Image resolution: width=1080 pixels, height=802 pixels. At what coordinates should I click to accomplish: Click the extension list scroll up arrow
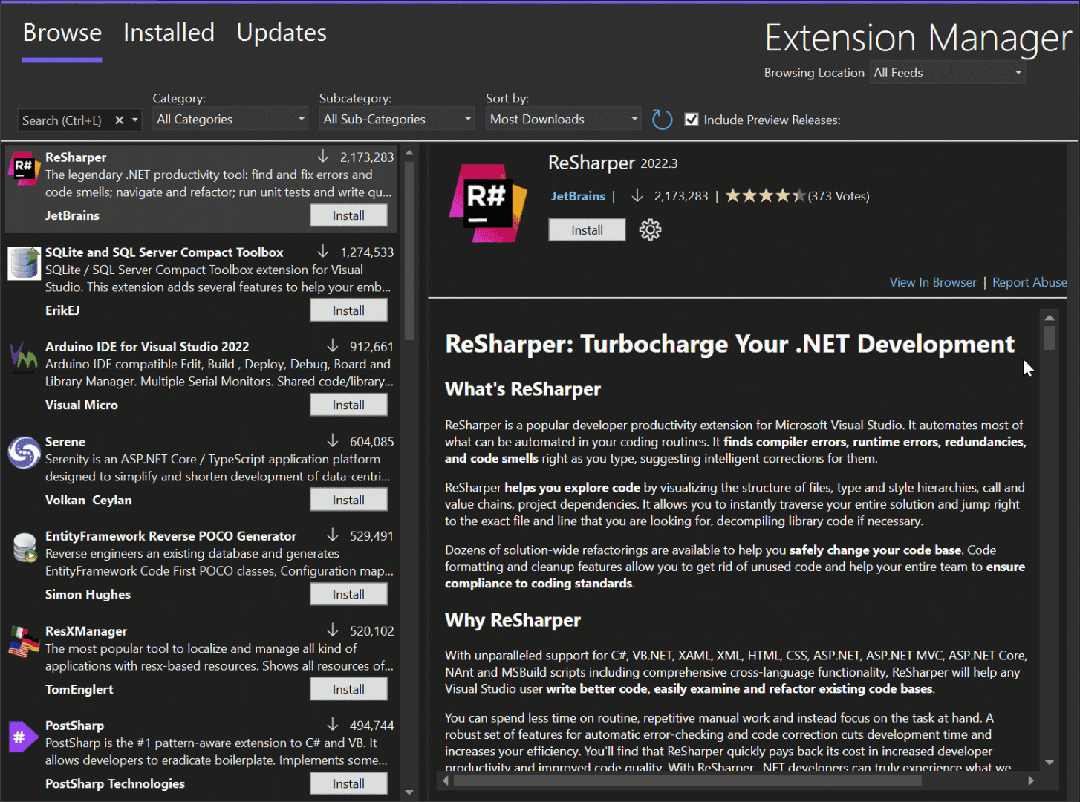(x=409, y=153)
